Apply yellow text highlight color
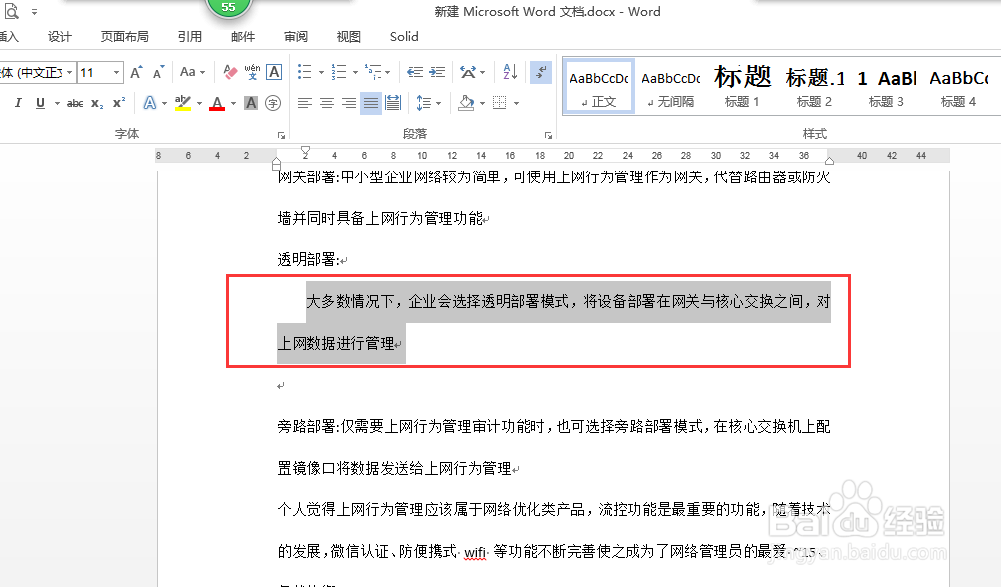Screen dimensions: 1001x587 tap(183, 103)
